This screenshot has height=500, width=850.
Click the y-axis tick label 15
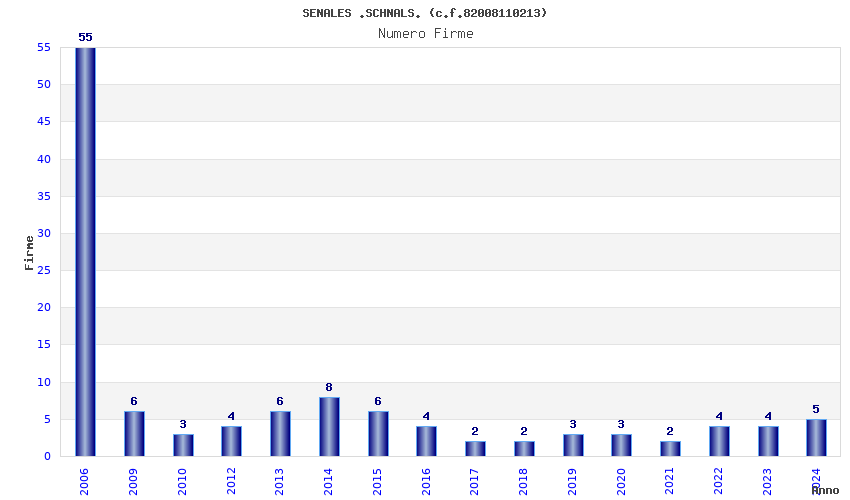pos(44,344)
